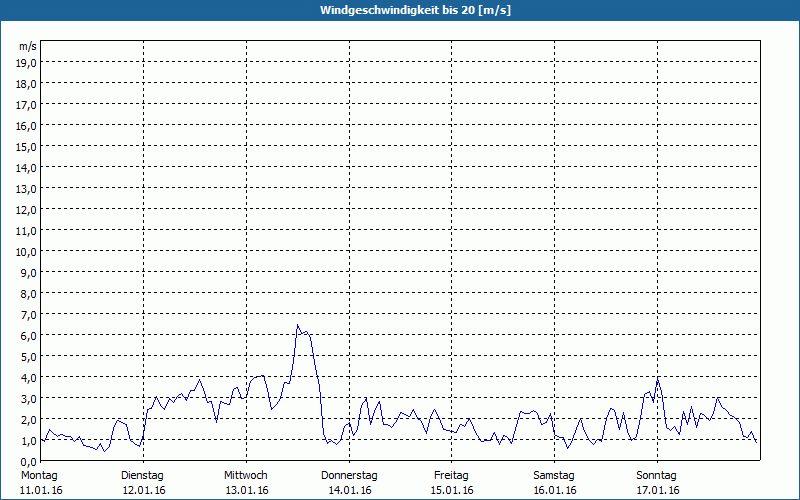Click the 'Sonntag' day label
This screenshot has width=800, height=500.
click(656, 476)
